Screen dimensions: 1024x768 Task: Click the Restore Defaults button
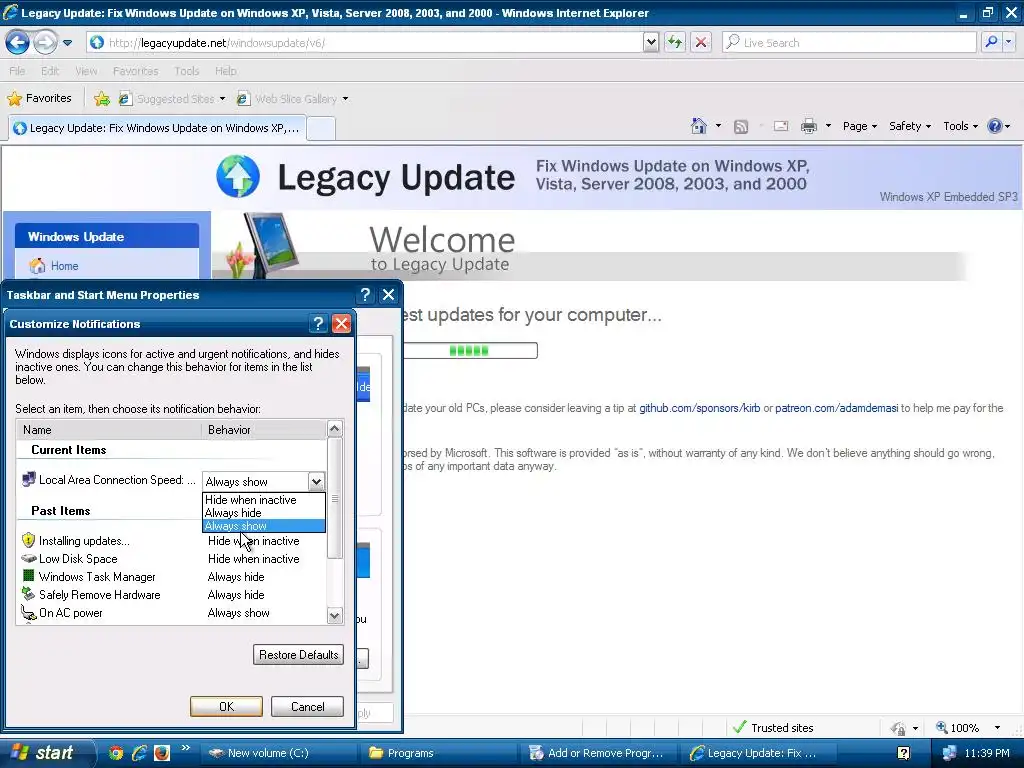[298, 655]
